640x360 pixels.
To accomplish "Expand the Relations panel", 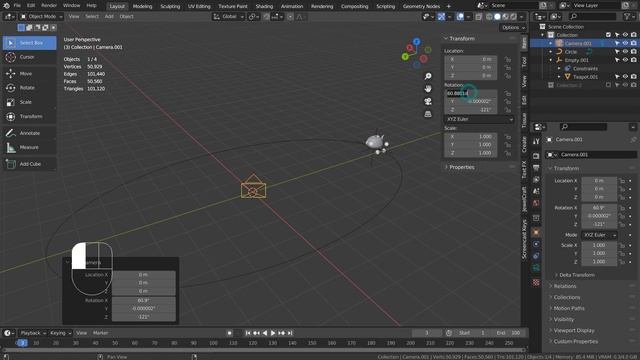I will pyautogui.click(x=565, y=286).
